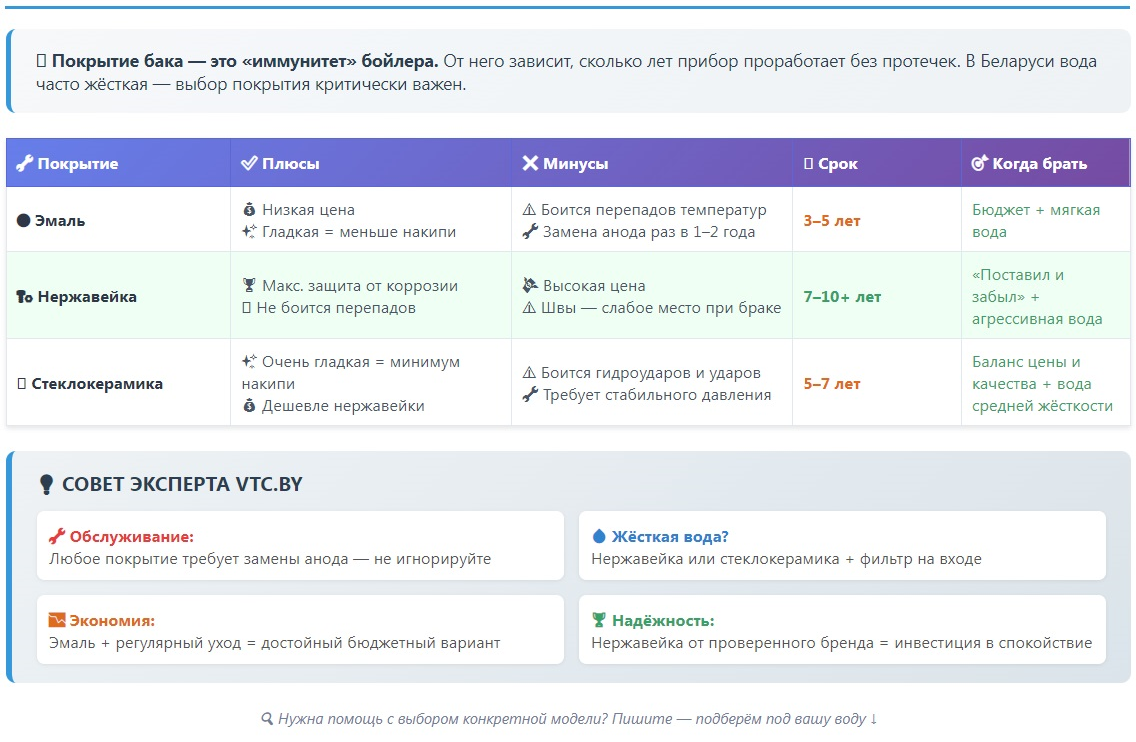Click the black circle icon beside Эмаль

[24, 221]
